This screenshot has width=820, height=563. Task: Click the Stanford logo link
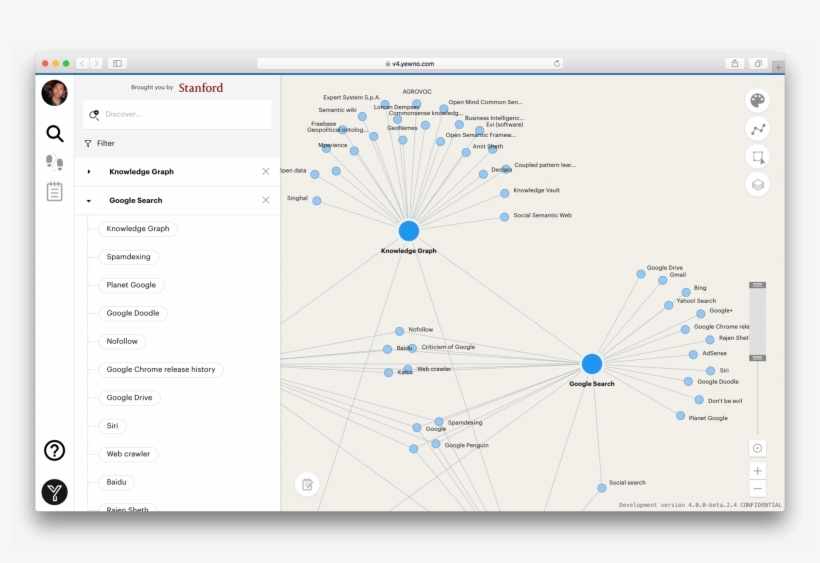point(201,88)
